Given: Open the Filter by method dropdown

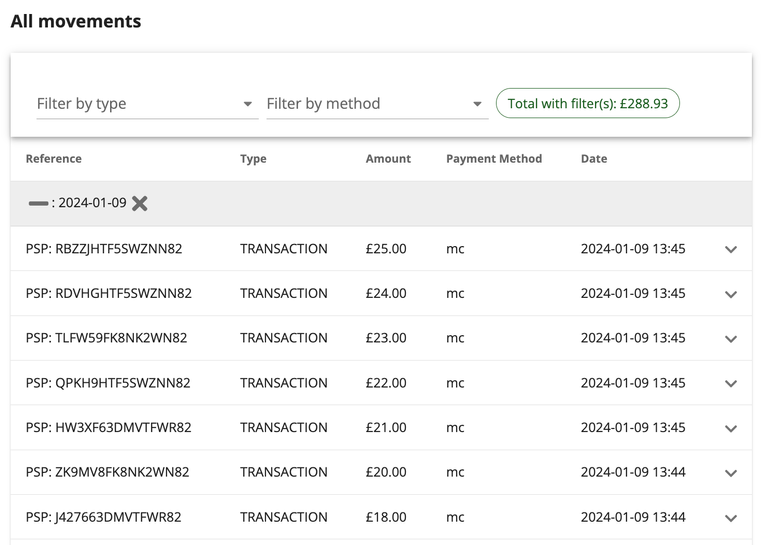Looking at the screenshot, I should coord(376,104).
